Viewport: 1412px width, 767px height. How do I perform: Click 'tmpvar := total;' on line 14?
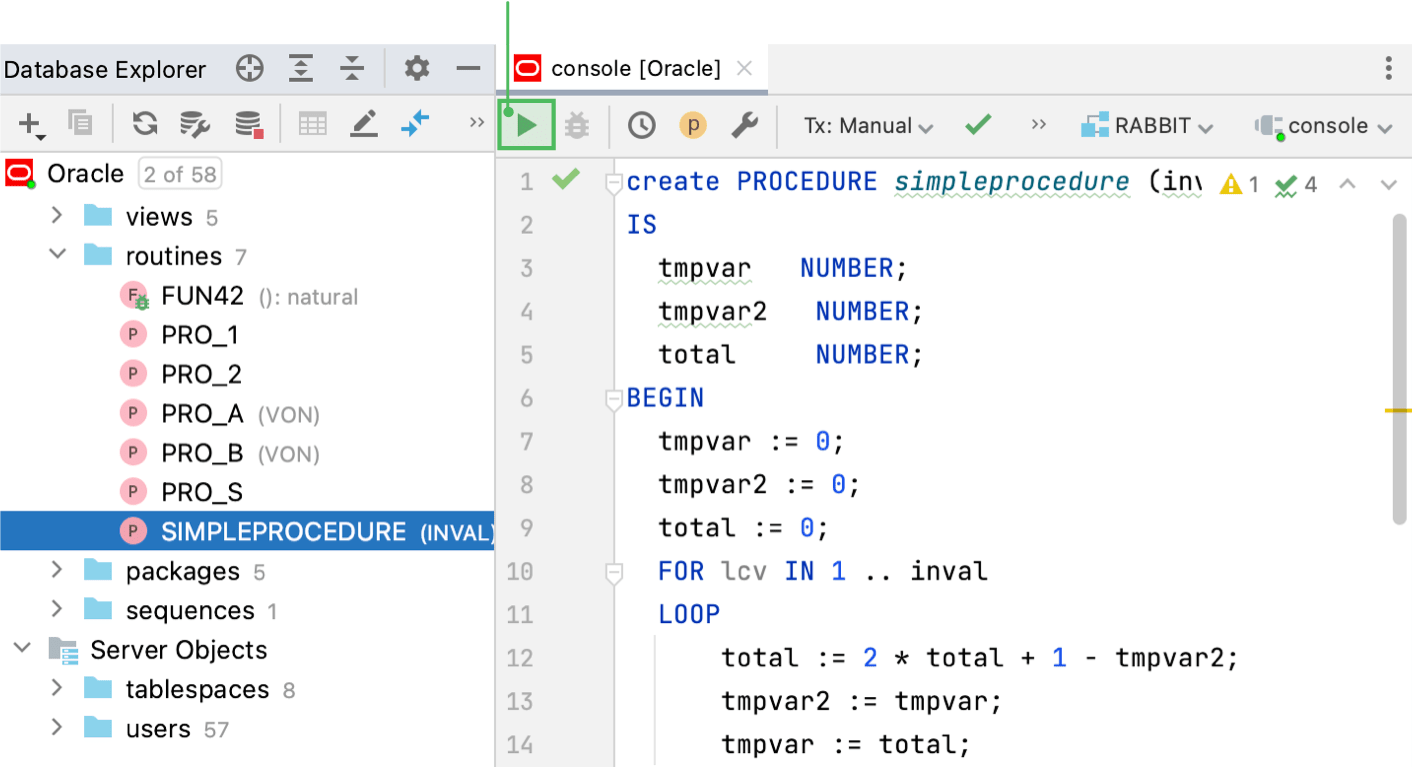846,744
